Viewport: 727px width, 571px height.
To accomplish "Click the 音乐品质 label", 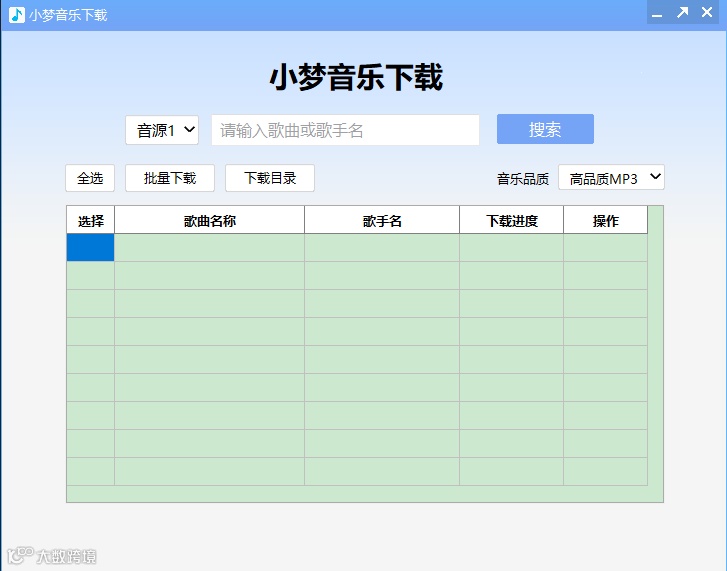I will tap(523, 179).
